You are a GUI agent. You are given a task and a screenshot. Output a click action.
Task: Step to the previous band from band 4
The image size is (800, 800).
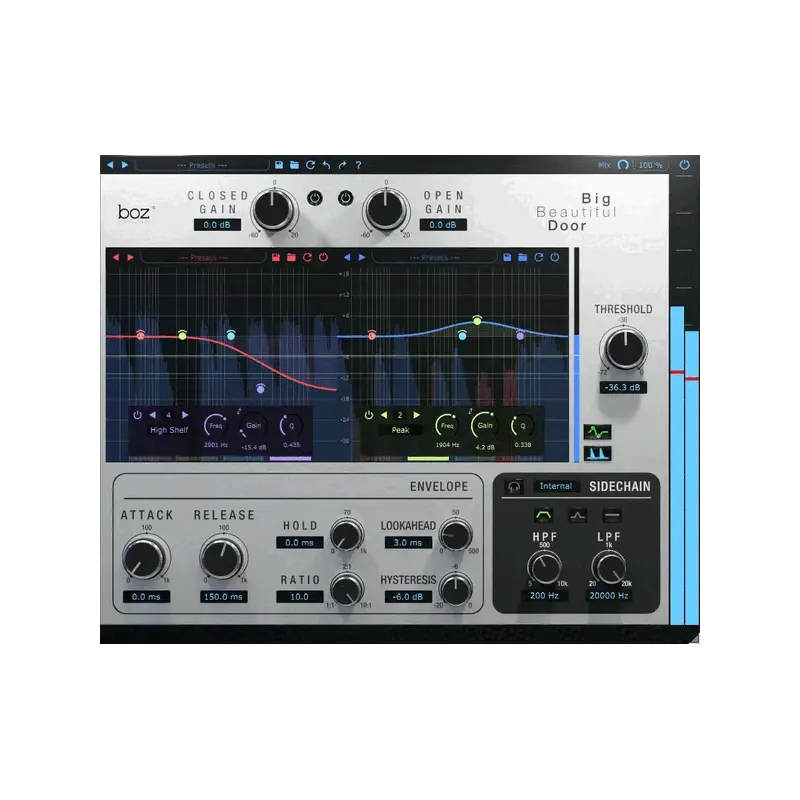tap(153, 415)
